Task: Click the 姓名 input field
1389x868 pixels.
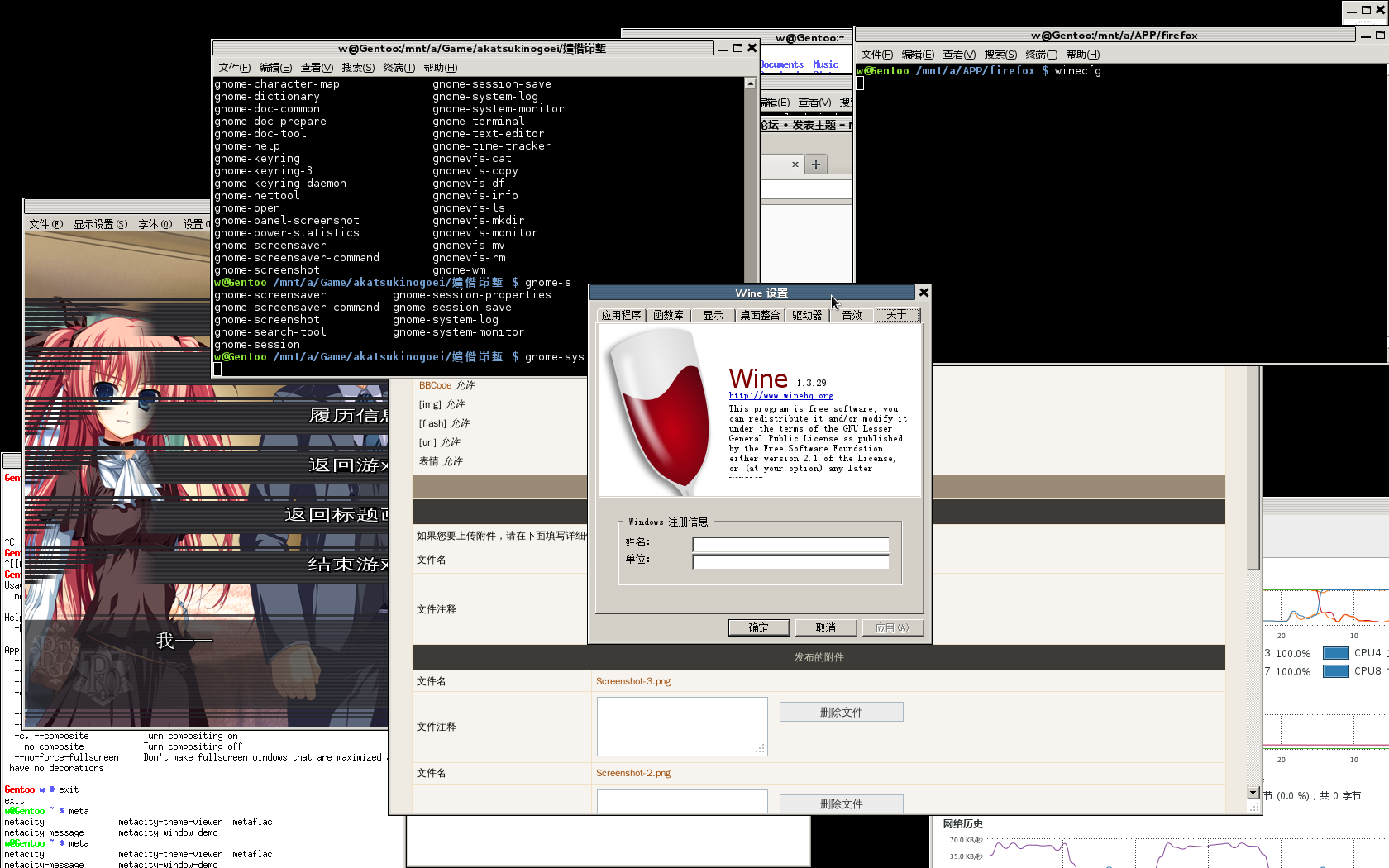Action: (790, 544)
